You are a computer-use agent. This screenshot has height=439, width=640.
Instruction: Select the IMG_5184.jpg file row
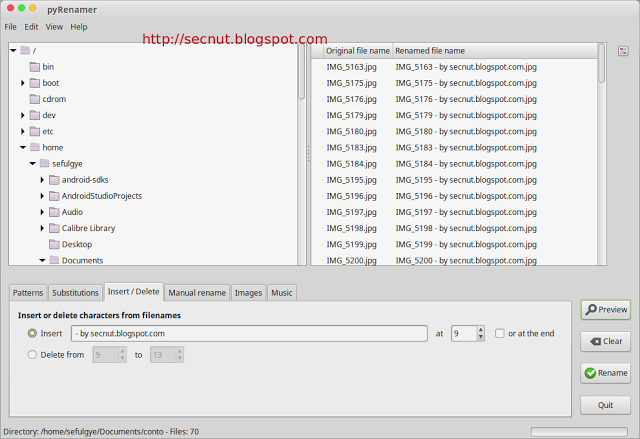[x=454, y=164]
